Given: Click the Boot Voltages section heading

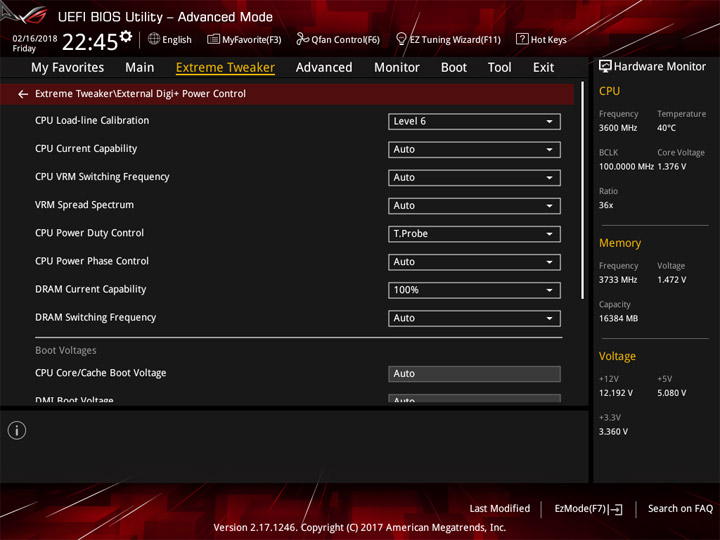Looking at the screenshot, I should point(66,350).
